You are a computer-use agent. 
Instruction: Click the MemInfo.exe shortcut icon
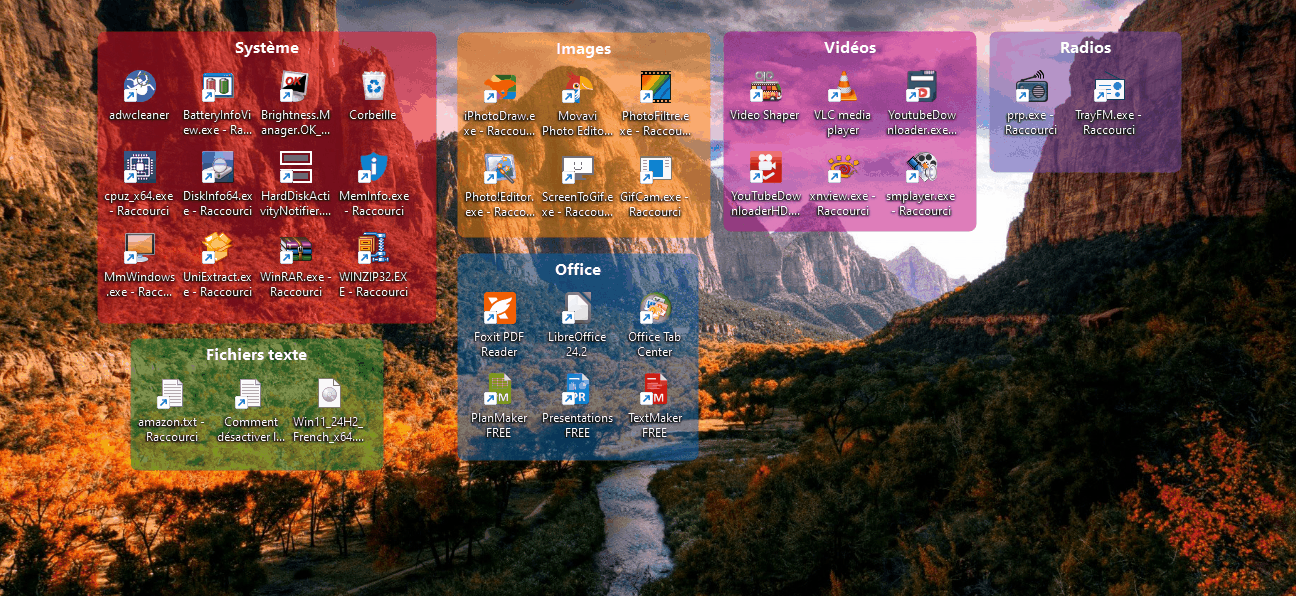[x=373, y=166]
